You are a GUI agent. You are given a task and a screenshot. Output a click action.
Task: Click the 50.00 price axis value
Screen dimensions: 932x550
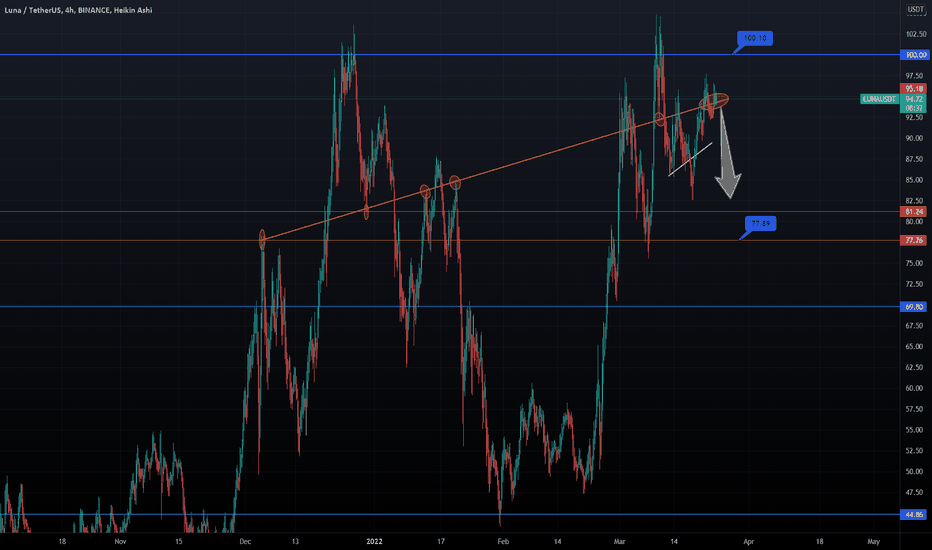click(914, 471)
